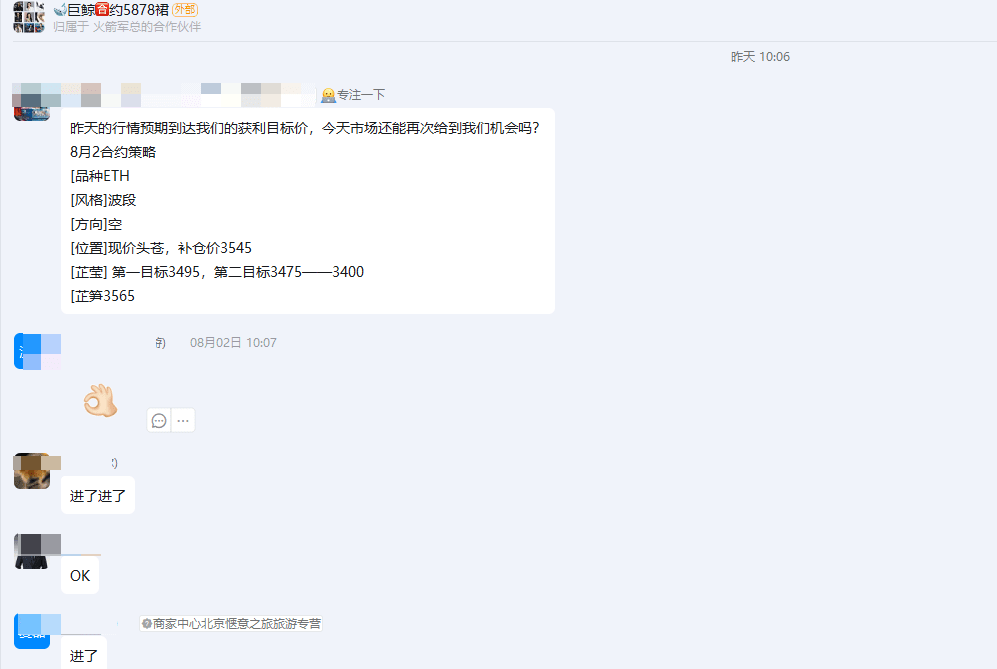Click the group chat avatar at top
This screenshot has height=669, width=997.
pos(29,17)
